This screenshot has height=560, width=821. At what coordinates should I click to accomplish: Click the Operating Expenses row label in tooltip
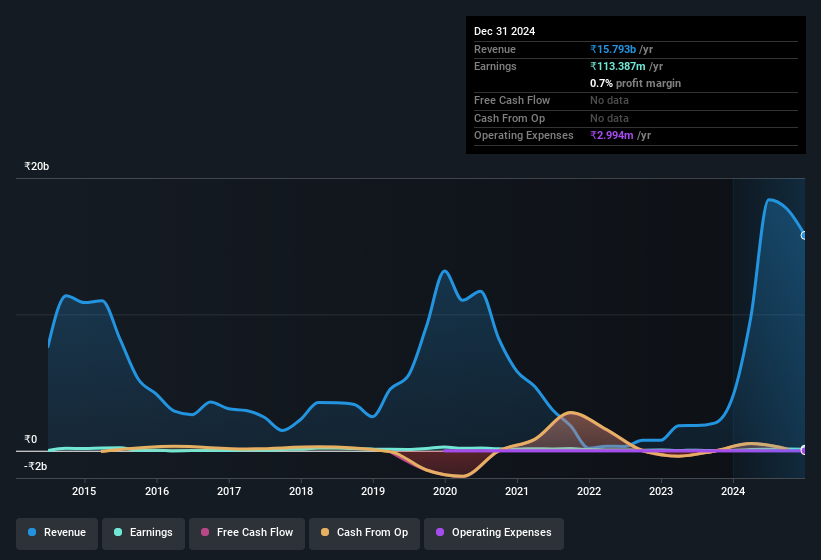[x=524, y=136]
